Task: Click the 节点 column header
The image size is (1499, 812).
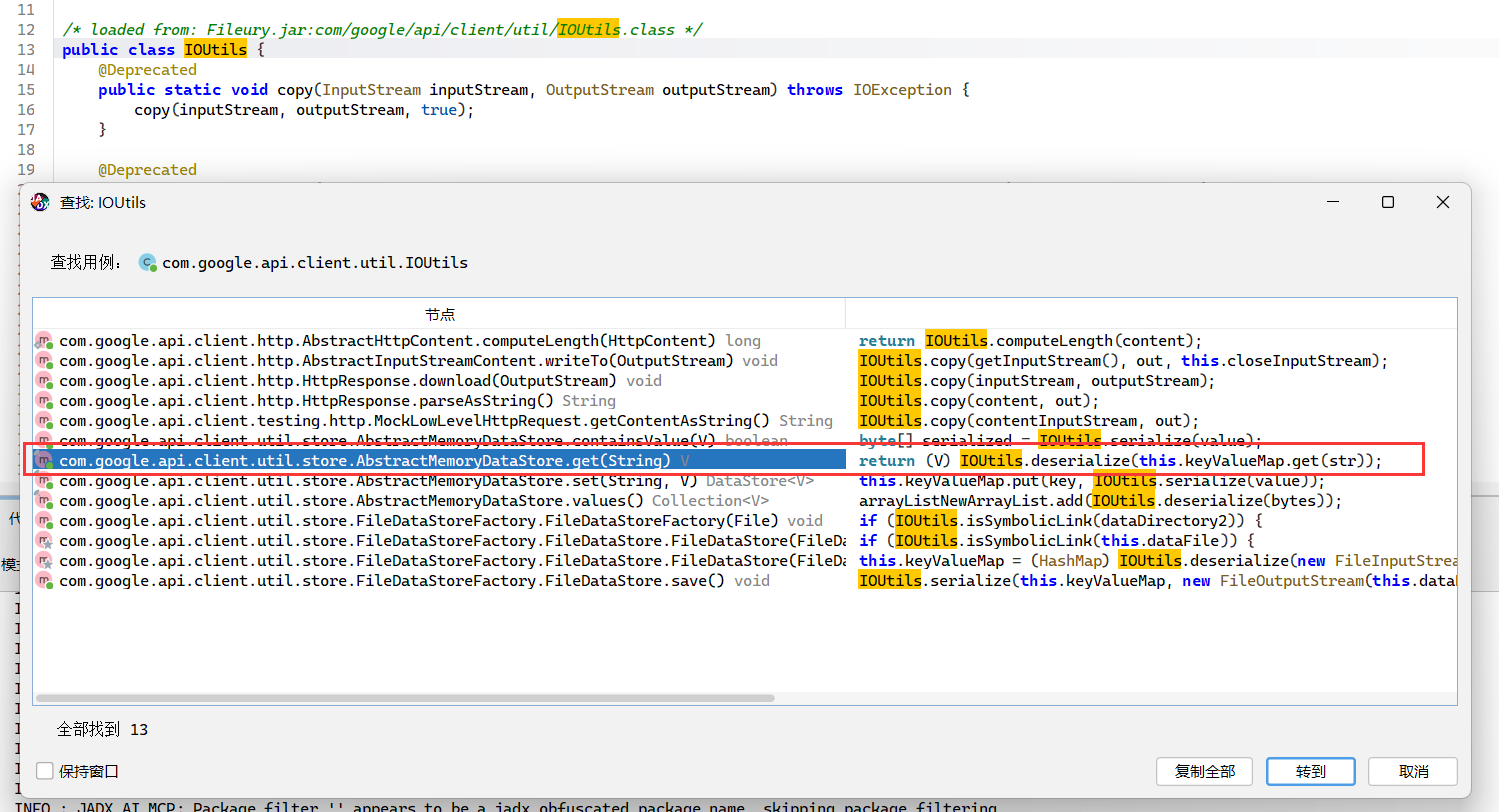Action: pos(439,314)
